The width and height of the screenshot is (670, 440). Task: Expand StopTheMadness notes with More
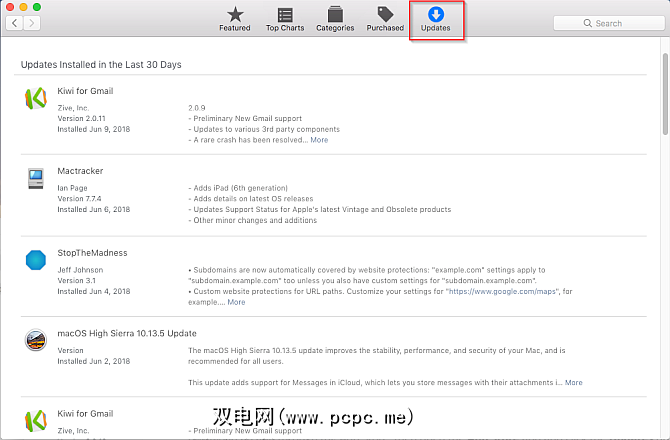tap(236, 302)
